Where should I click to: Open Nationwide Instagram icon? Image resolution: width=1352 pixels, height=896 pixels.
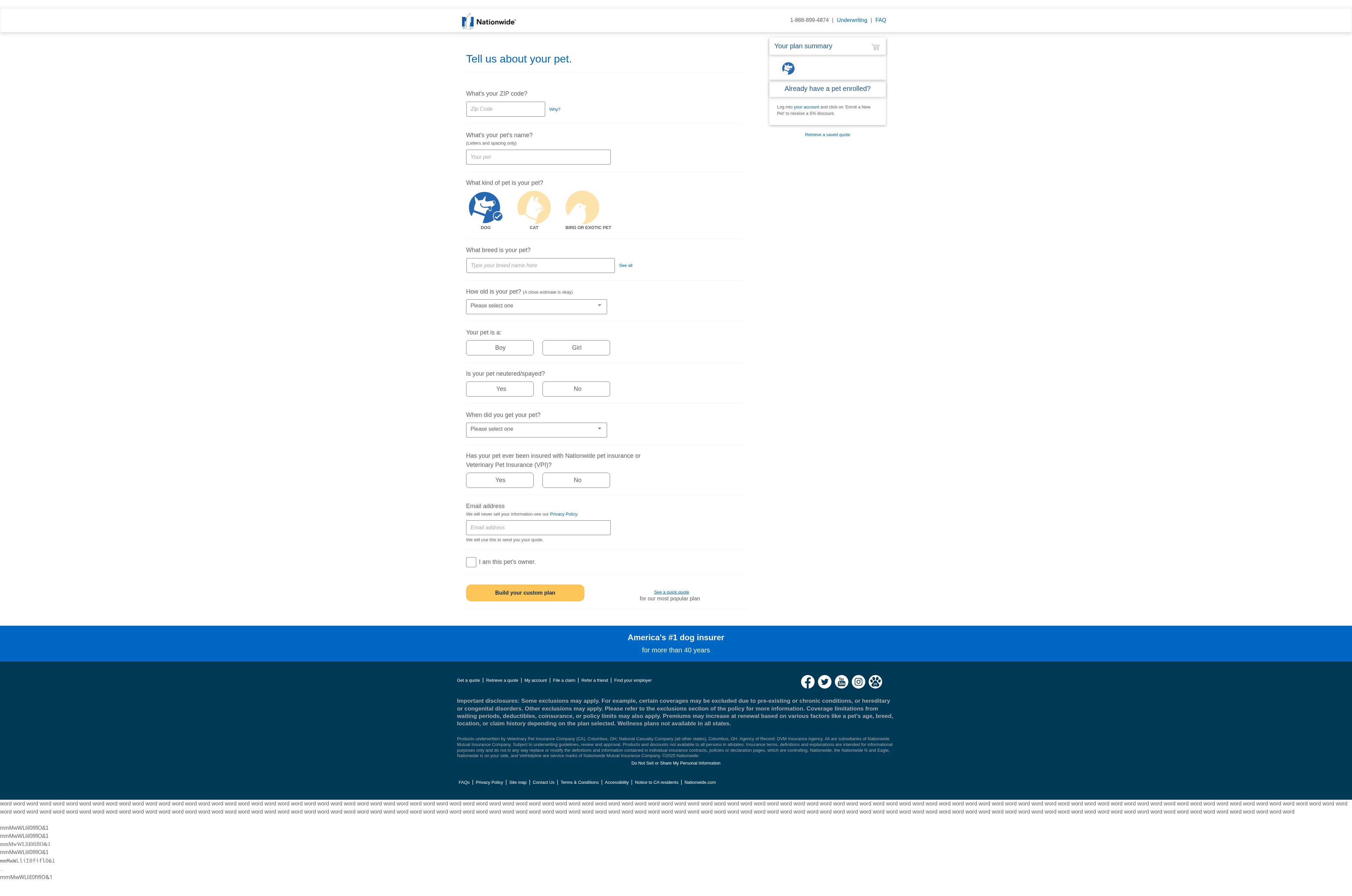(858, 682)
